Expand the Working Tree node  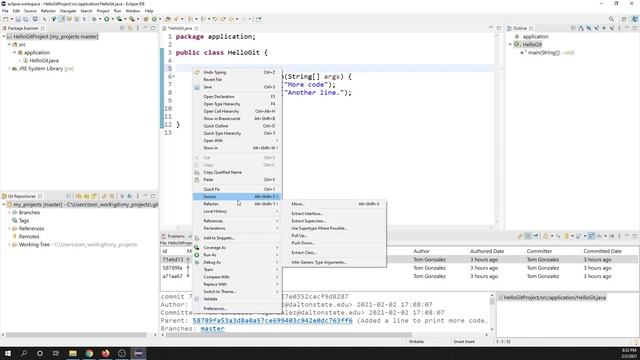pos(9,244)
